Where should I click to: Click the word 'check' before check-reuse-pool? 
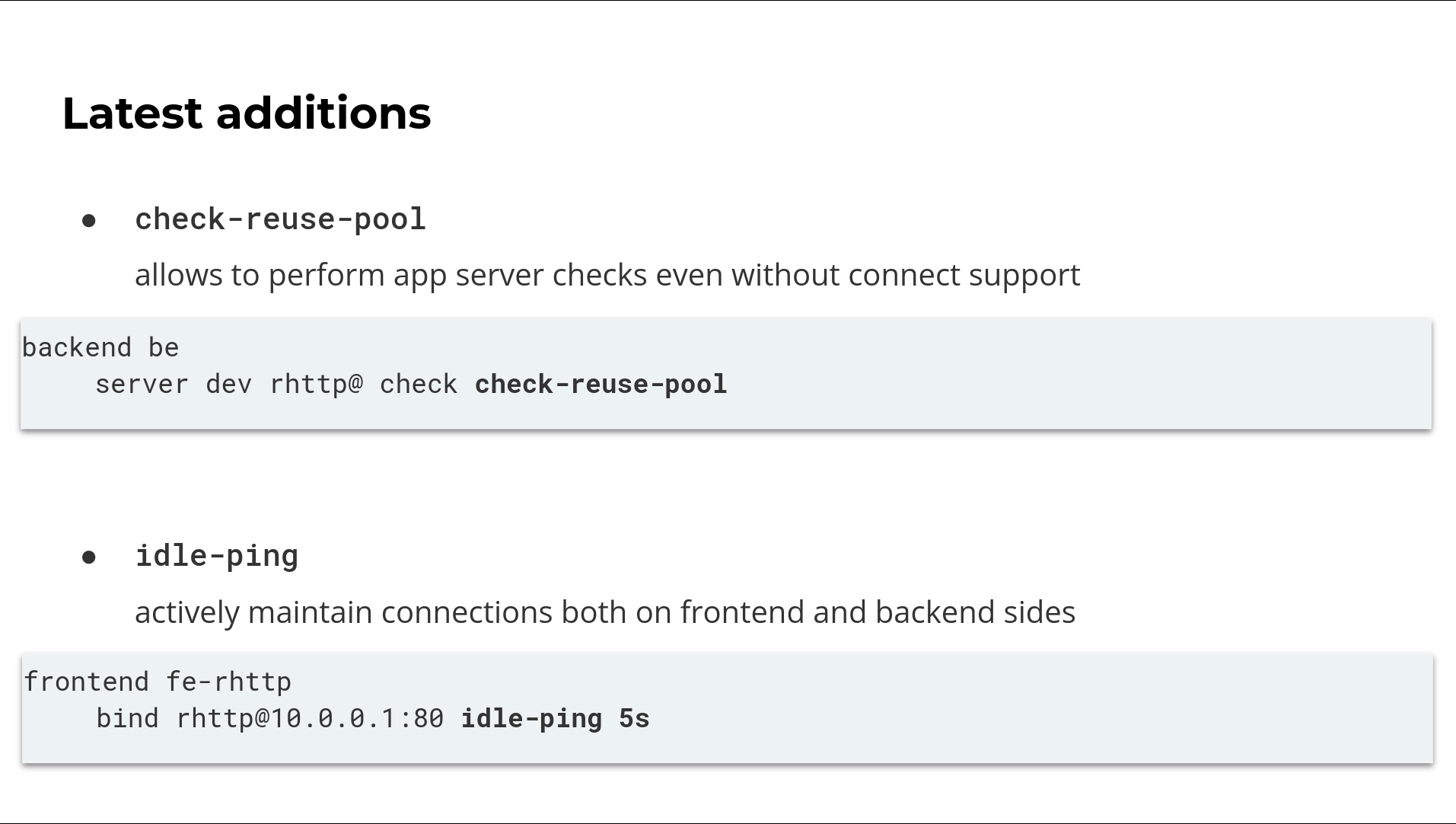[419, 384]
